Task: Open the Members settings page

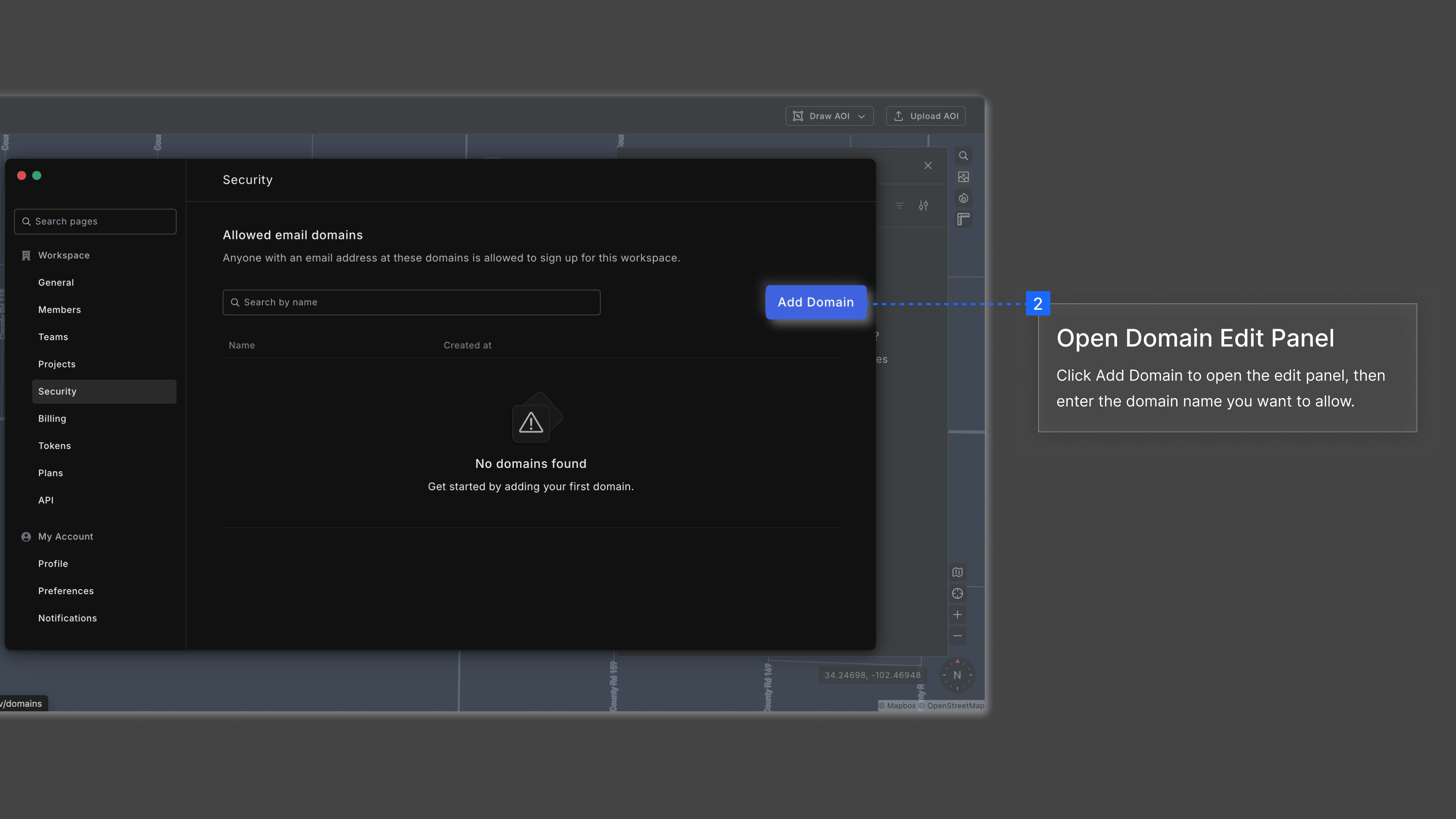Action: tap(60, 310)
